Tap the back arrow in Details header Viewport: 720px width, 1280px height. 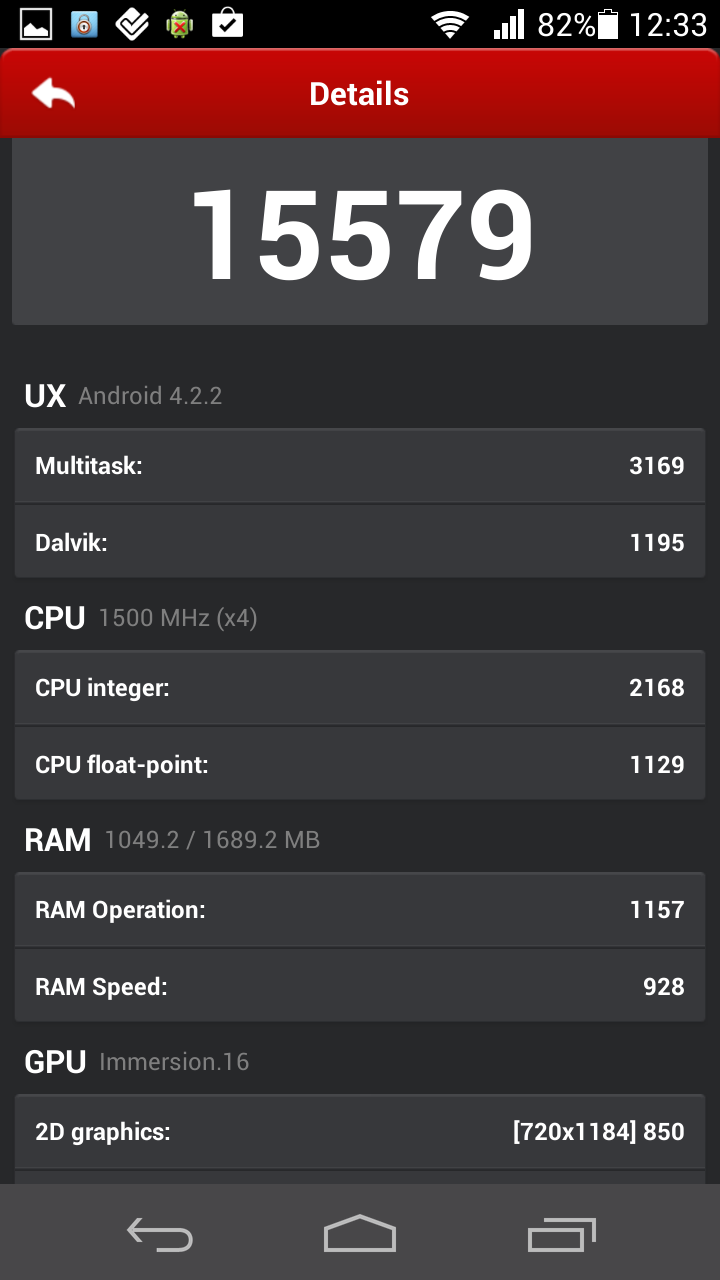(x=54, y=94)
